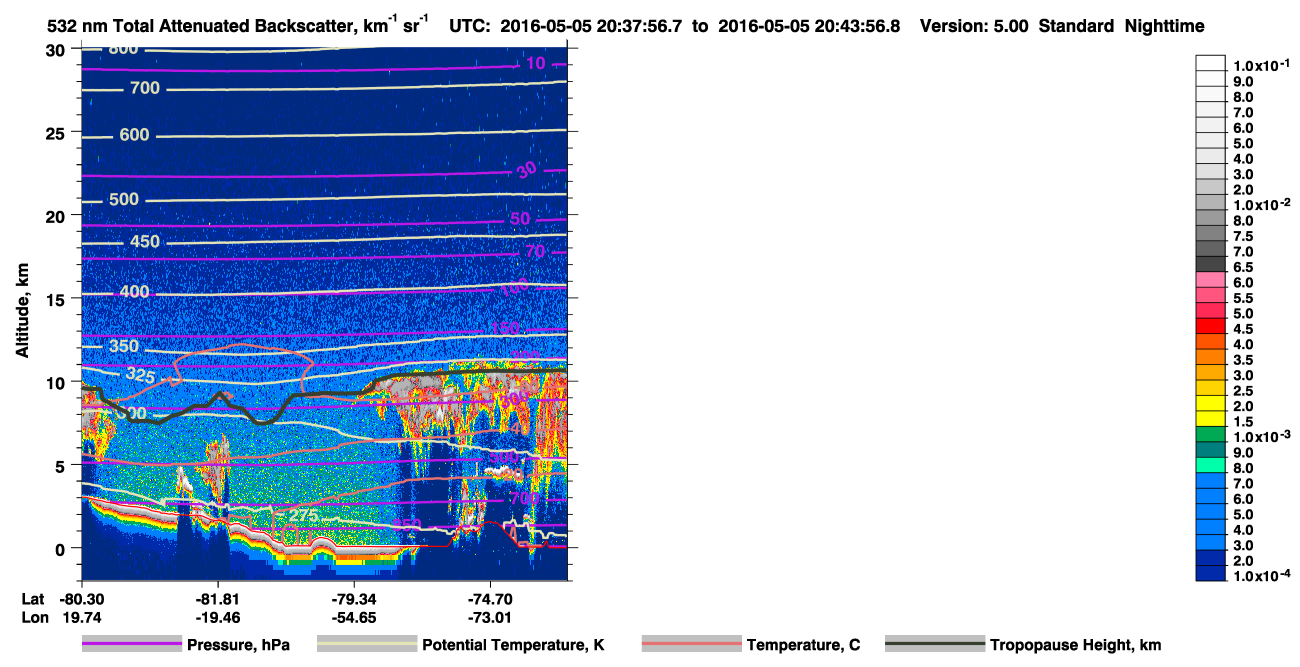Click the longitude value '-54.65'
Image resolution: width=1300 pixels, height=667 pixels.
pyautogui.click(x=354, y=618)
